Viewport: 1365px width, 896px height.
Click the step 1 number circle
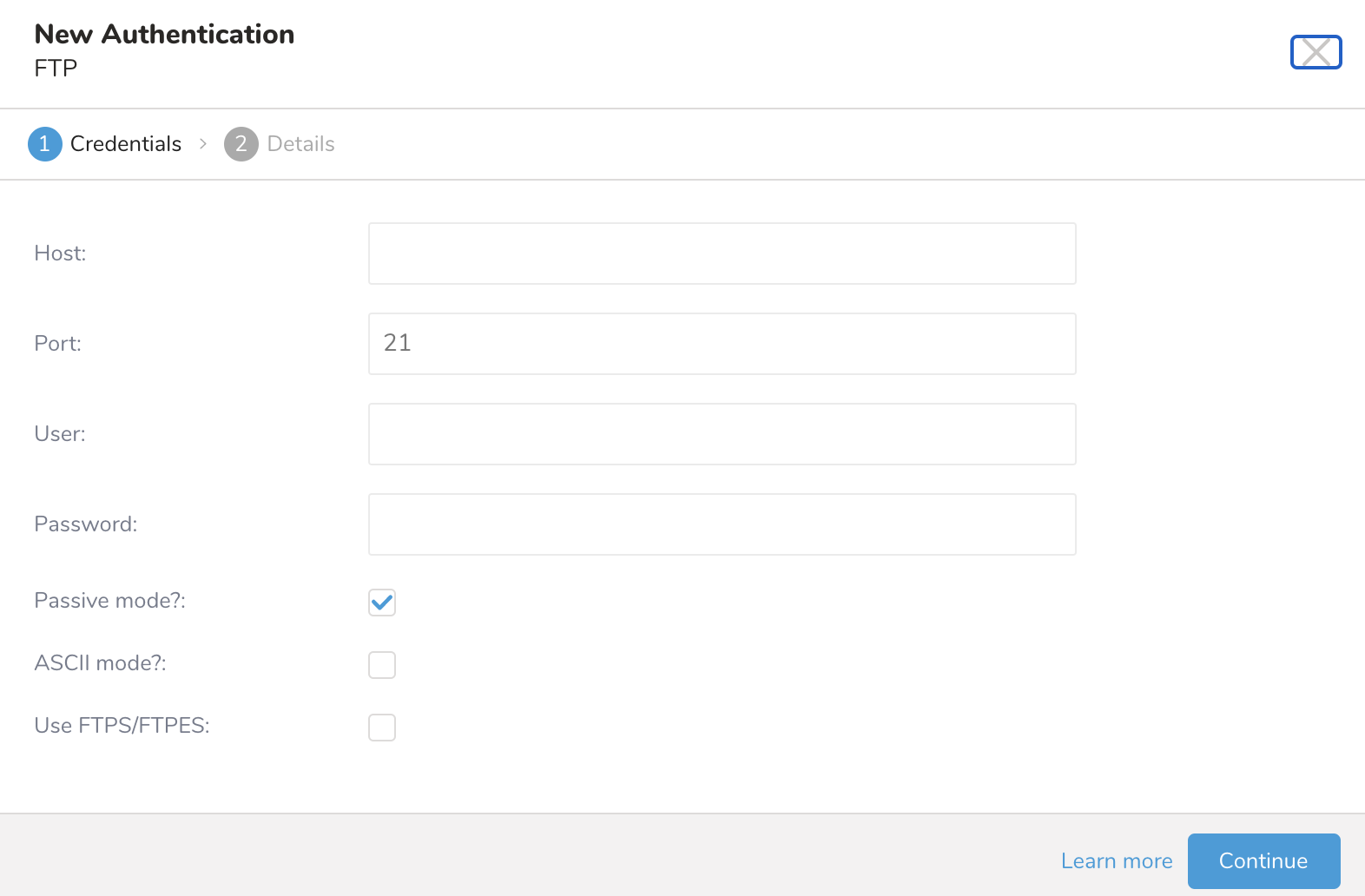tap(45, 144)
